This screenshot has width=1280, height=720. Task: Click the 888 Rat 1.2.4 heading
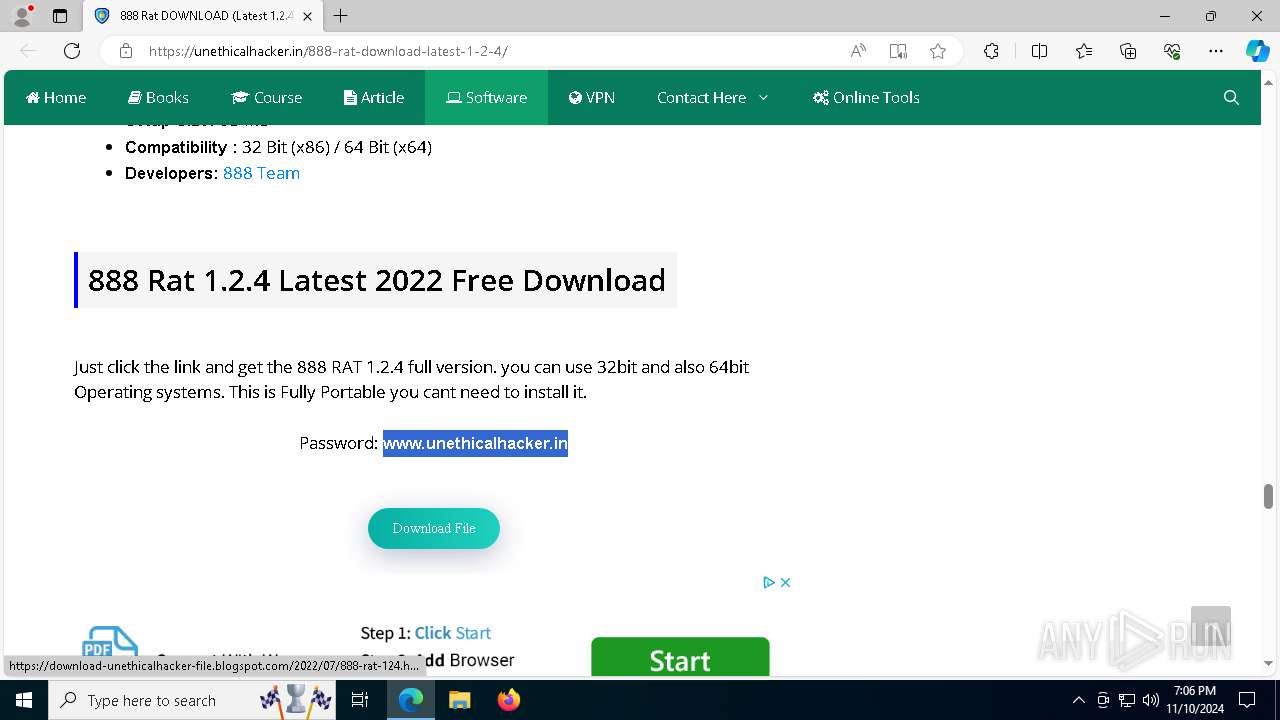[376, 280]
